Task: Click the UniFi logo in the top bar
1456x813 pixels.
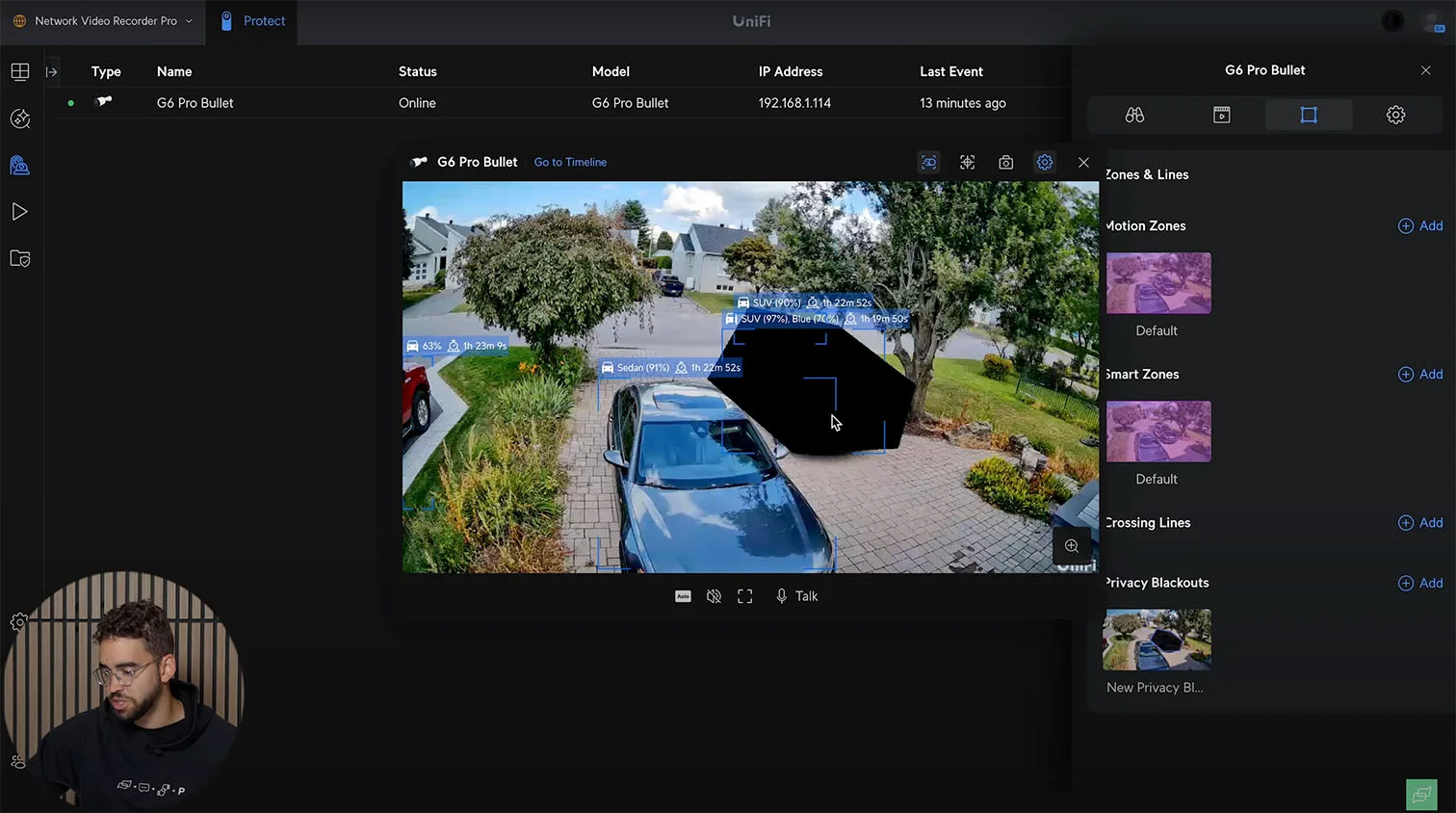Action: coord(751,21)
